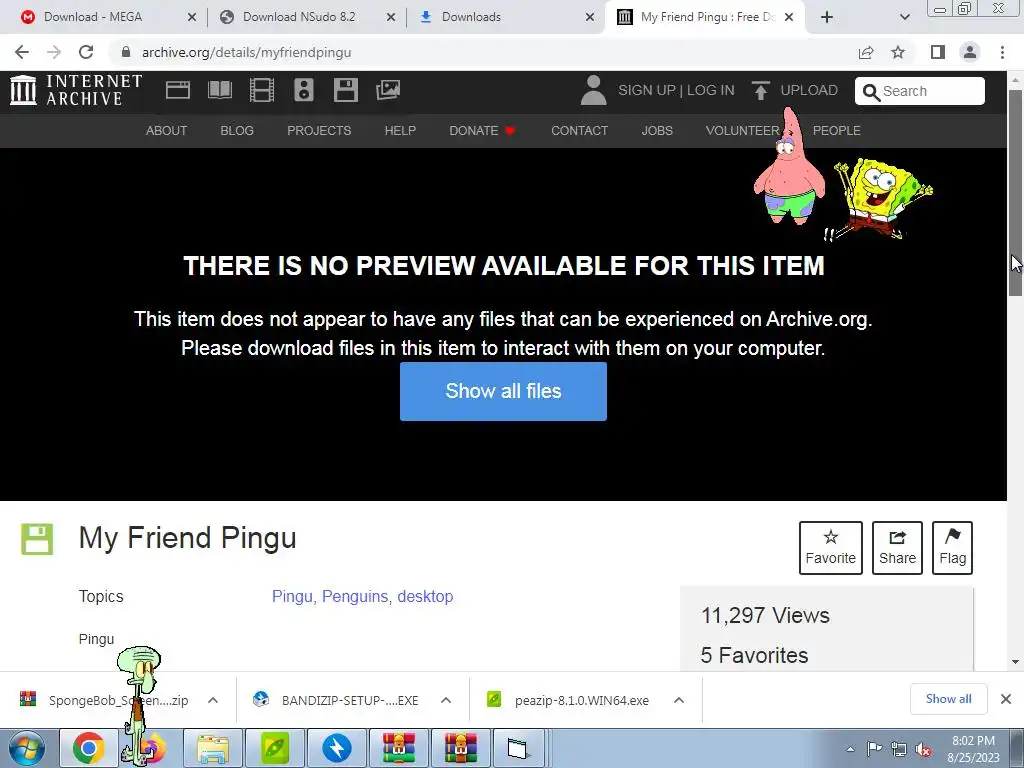This screenshot has width=1024, height=768.
Task: Click the Favorite button
Action: (x=831, y=548)
